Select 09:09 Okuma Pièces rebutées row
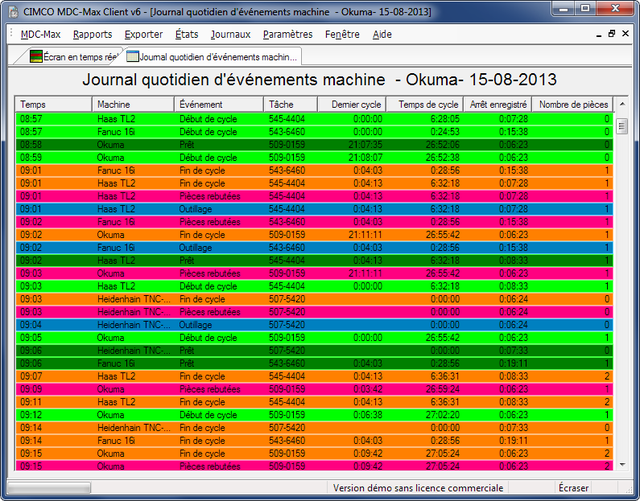 click(314, 389)
